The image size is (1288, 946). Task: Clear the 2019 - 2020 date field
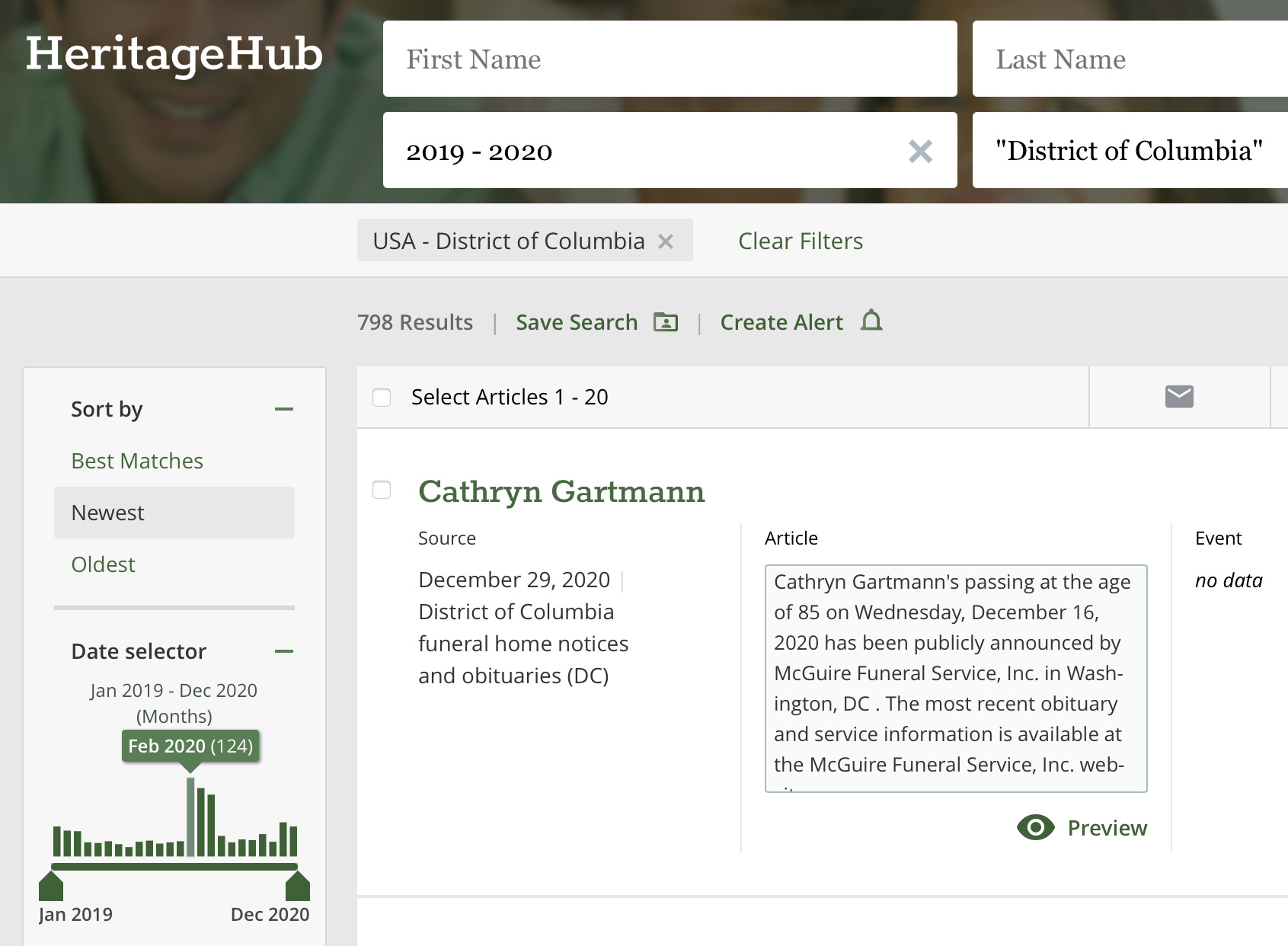pyautogui.click(x=920, y=151)
